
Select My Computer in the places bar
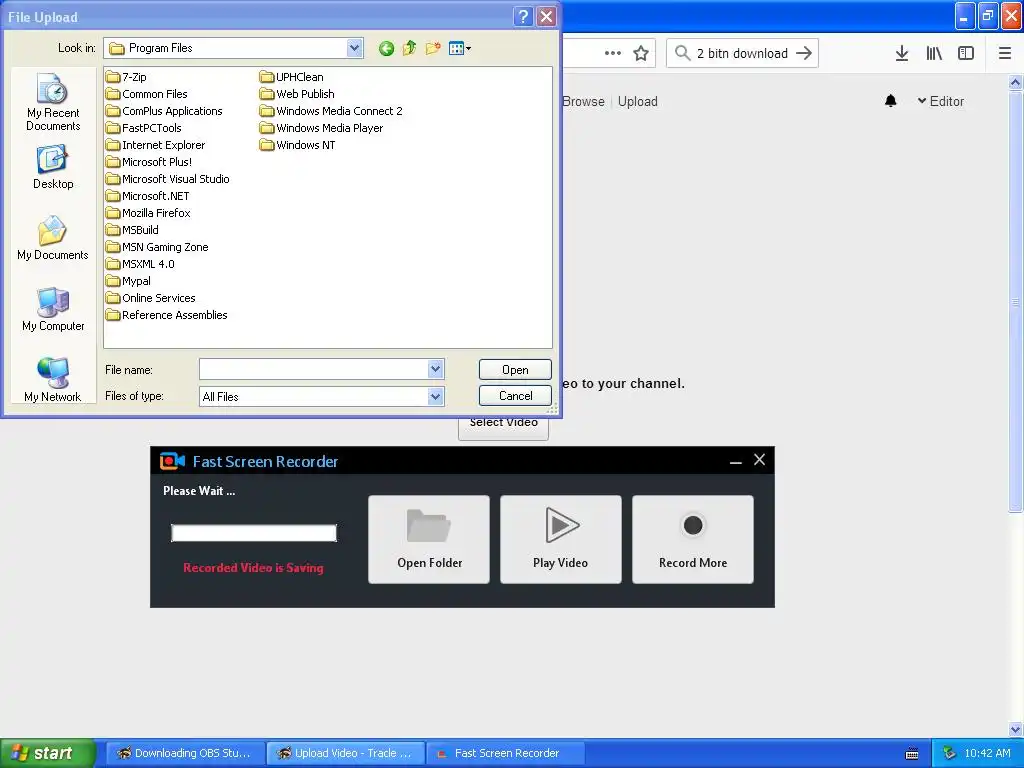tap(53, 310)
